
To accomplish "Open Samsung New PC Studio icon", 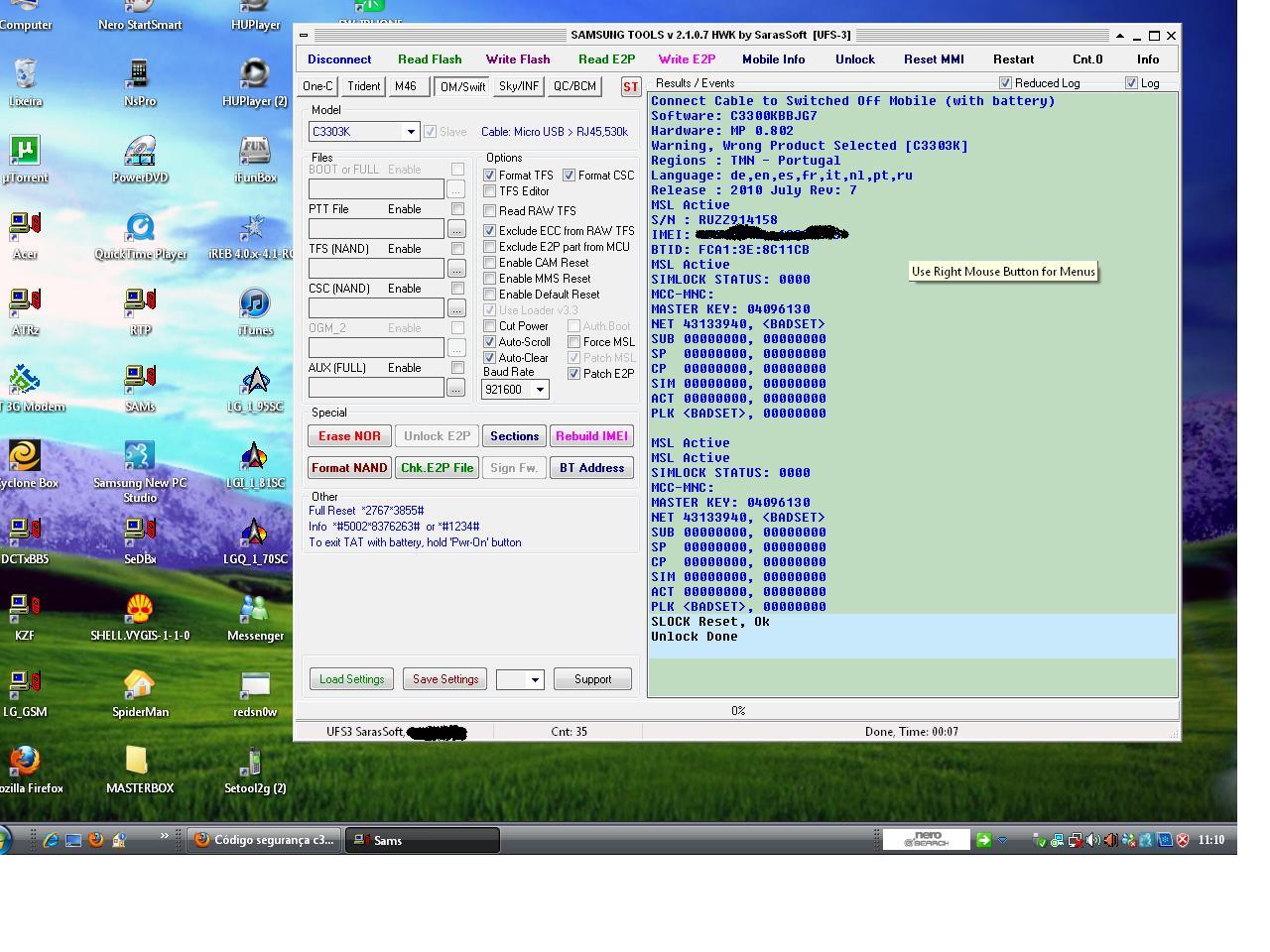I will [140, 470].
